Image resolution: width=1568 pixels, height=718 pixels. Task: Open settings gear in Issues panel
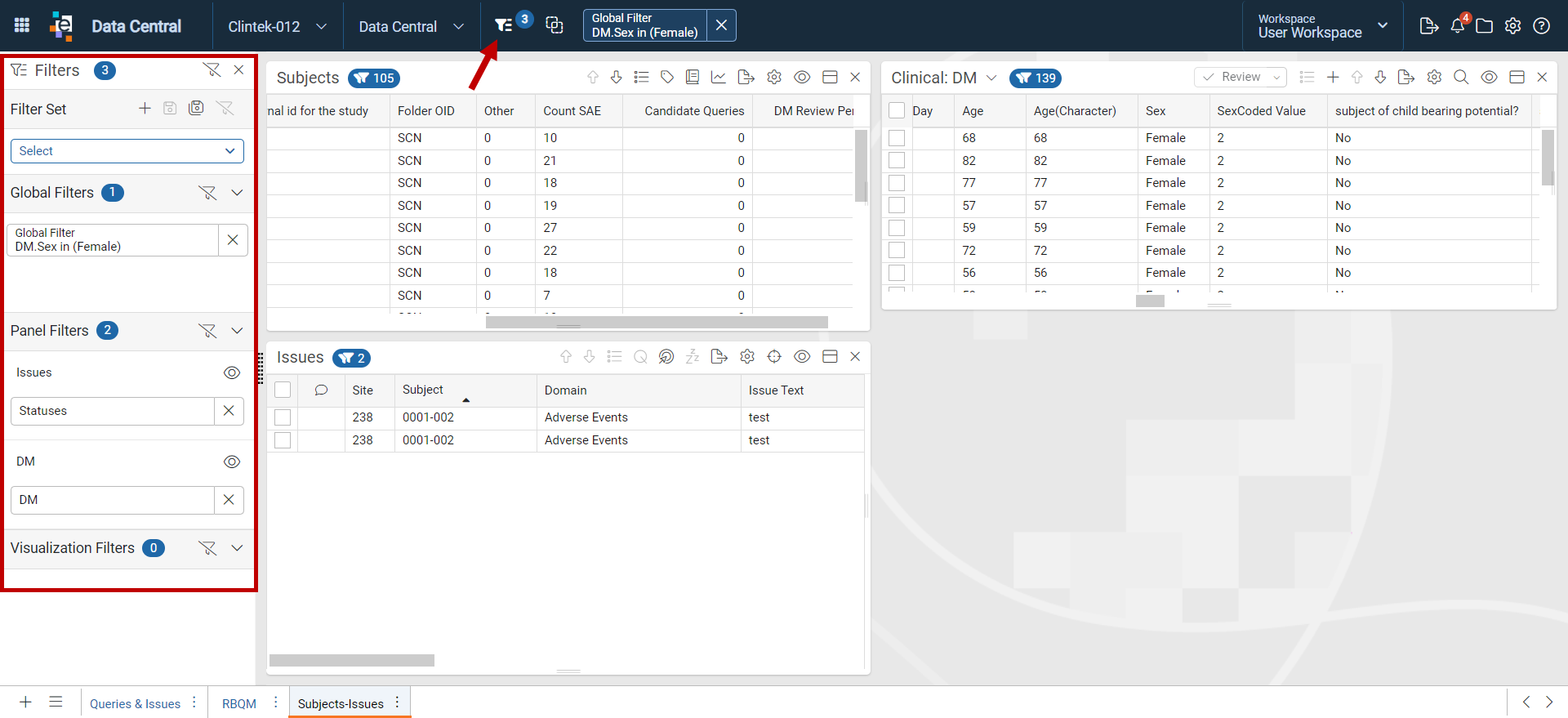coord(747,357)
